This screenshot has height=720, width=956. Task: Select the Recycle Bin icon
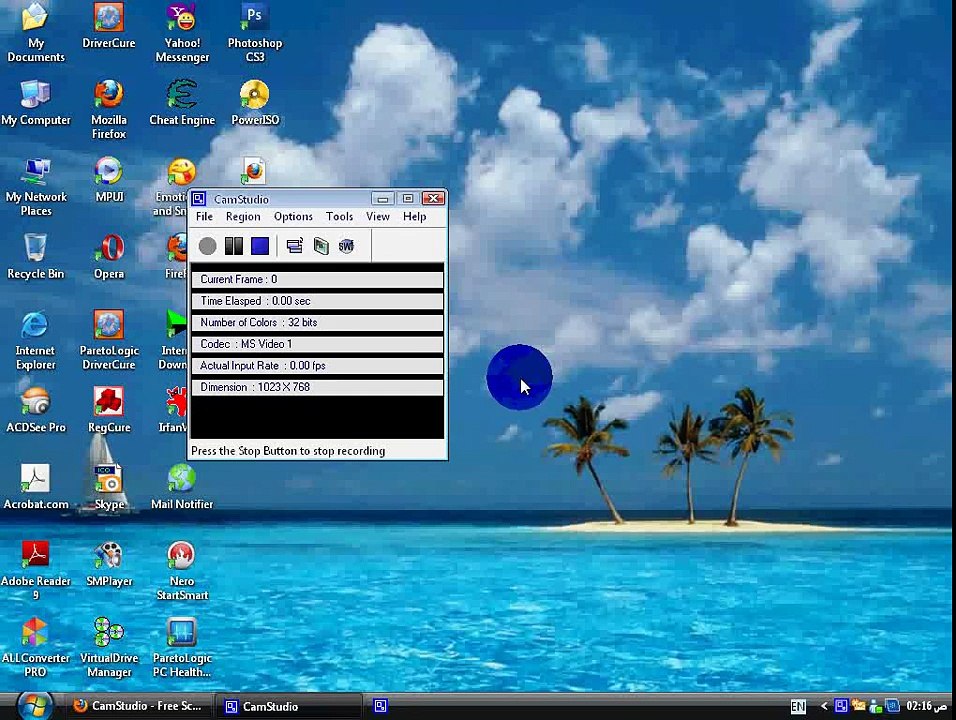click(x=35, y=256)
